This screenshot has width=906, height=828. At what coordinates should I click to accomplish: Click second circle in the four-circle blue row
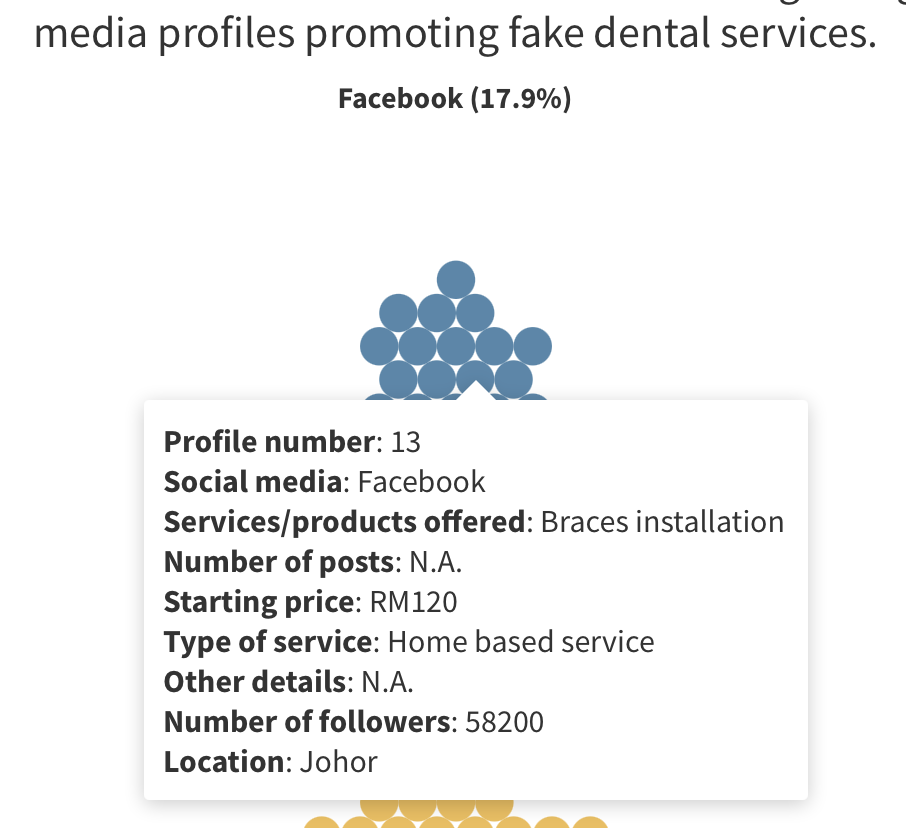(437, 379)
